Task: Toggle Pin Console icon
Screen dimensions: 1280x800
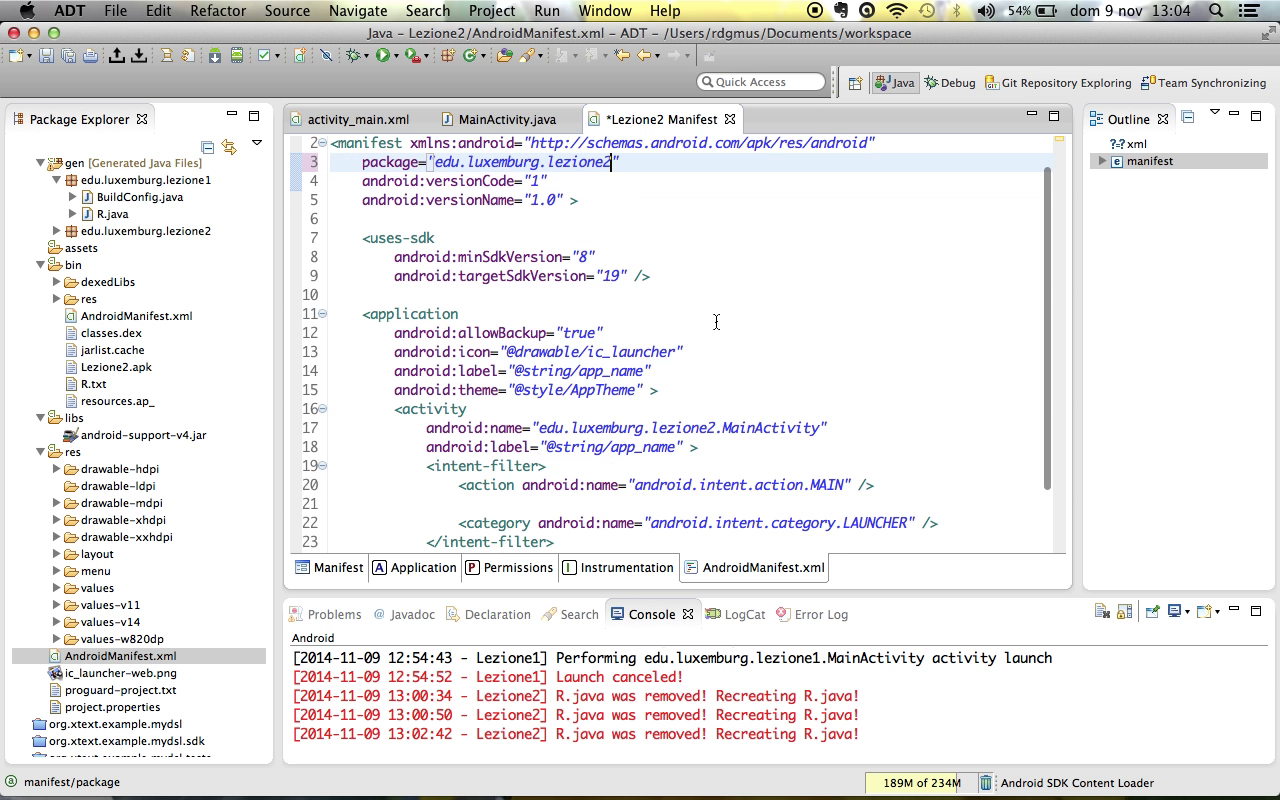Action: (1152, 611)
